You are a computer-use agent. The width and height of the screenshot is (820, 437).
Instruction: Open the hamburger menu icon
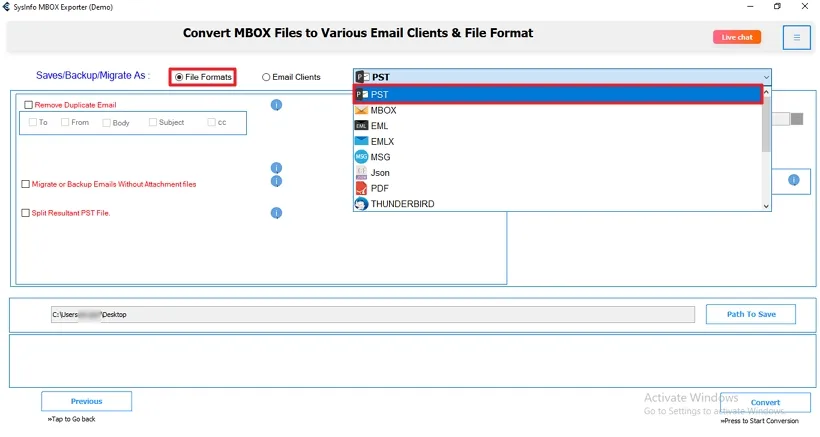click(796, 38)
